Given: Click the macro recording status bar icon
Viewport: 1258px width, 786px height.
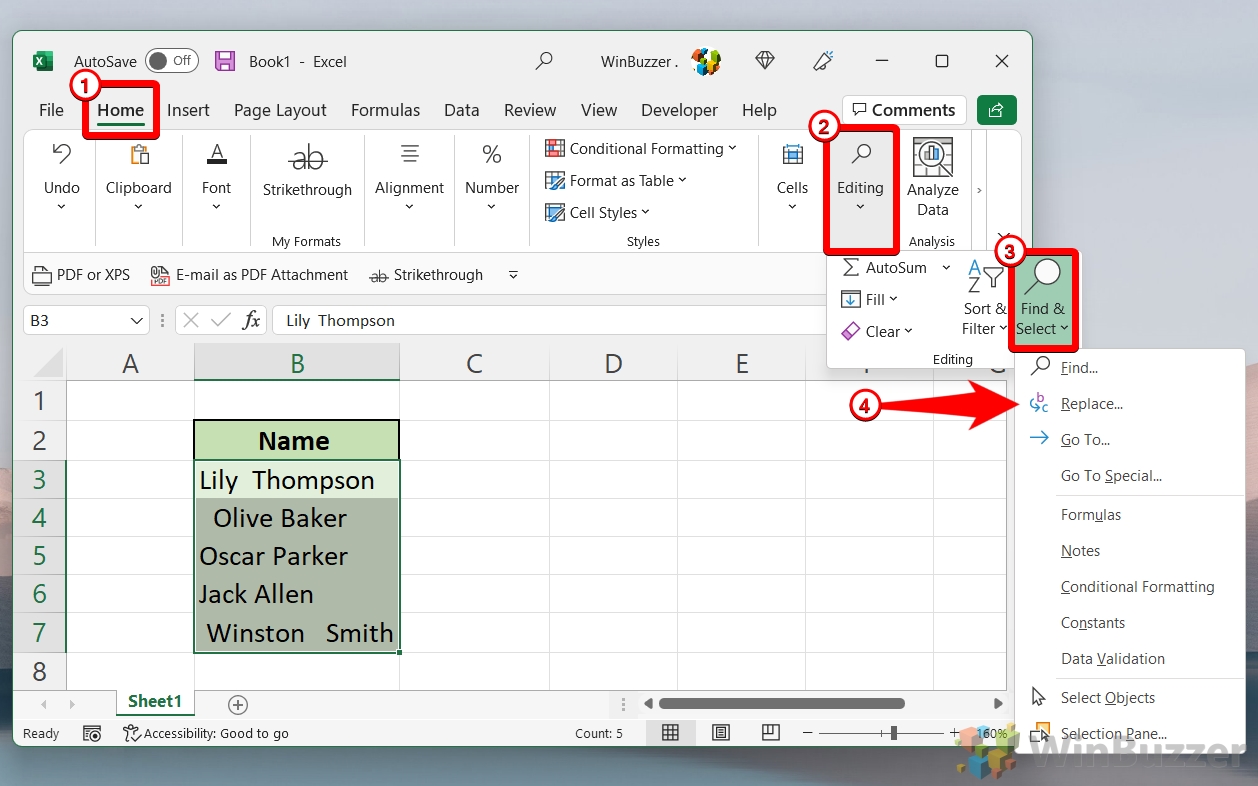Looking at the screenshot, I should [x=92, y=734].
